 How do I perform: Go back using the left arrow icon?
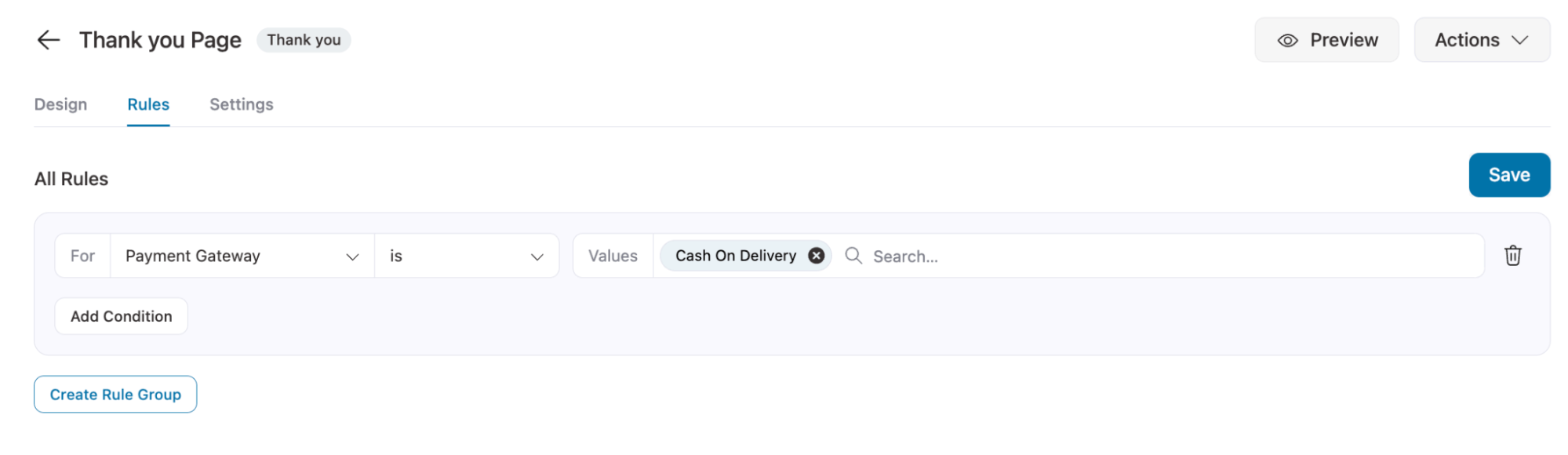49,40
